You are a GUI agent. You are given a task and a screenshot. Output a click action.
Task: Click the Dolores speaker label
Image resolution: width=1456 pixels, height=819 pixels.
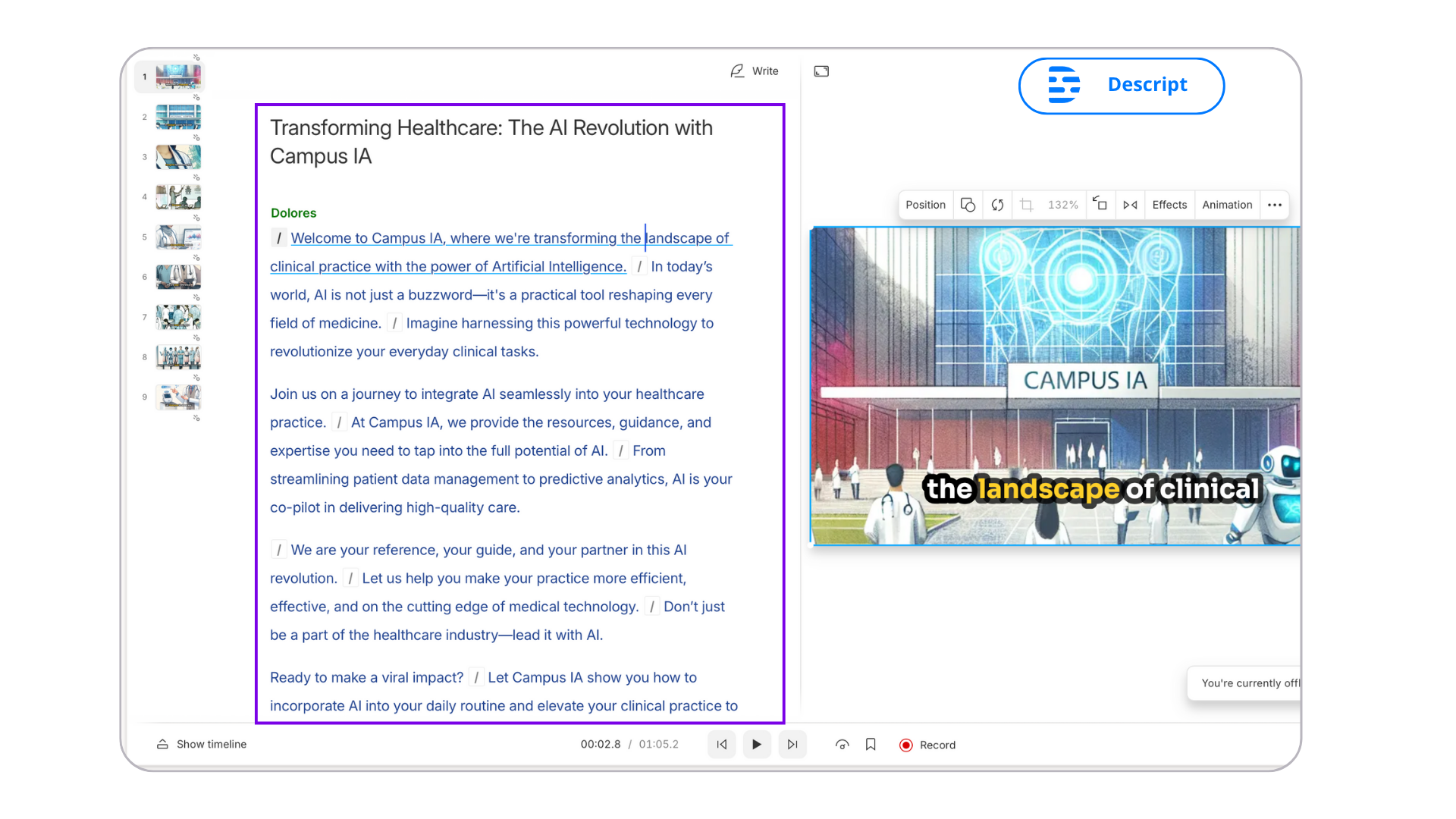[x=293, y=213]
